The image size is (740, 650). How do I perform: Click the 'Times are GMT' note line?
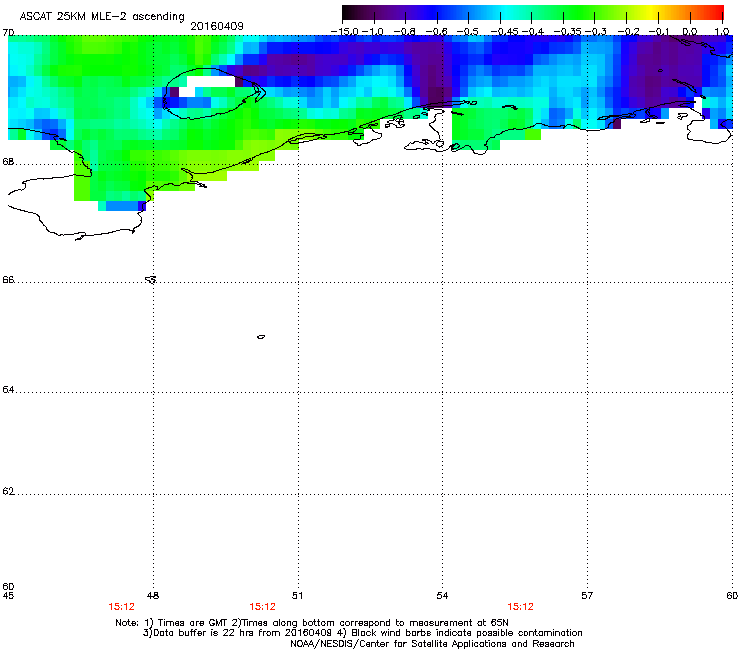point(311,623)
